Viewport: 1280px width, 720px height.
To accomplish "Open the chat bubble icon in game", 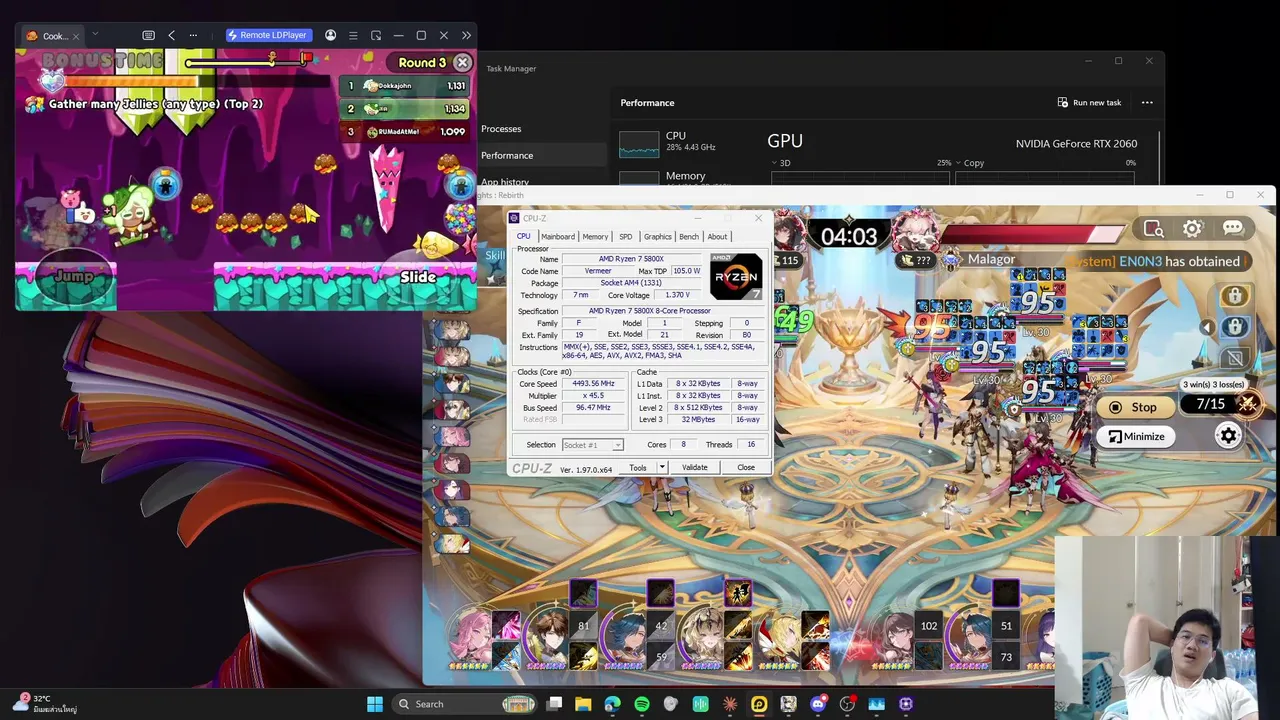I will click(x=1233, y=229).
